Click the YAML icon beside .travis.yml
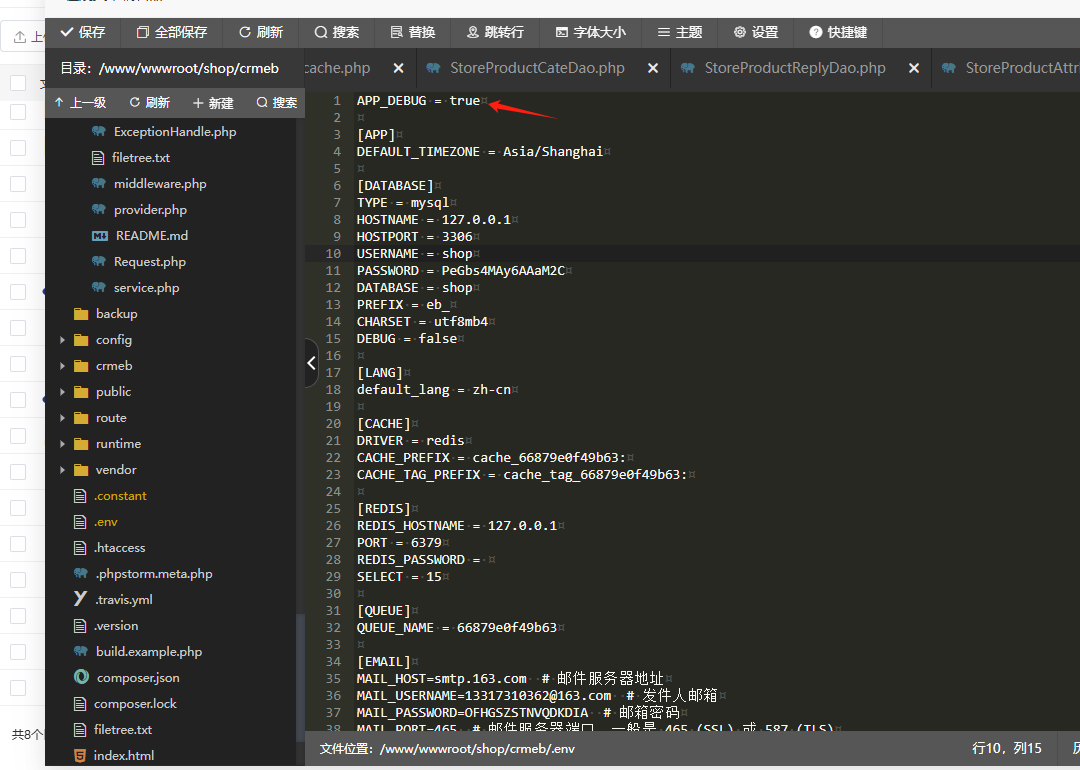The image size is (1080, 770). 80,599
